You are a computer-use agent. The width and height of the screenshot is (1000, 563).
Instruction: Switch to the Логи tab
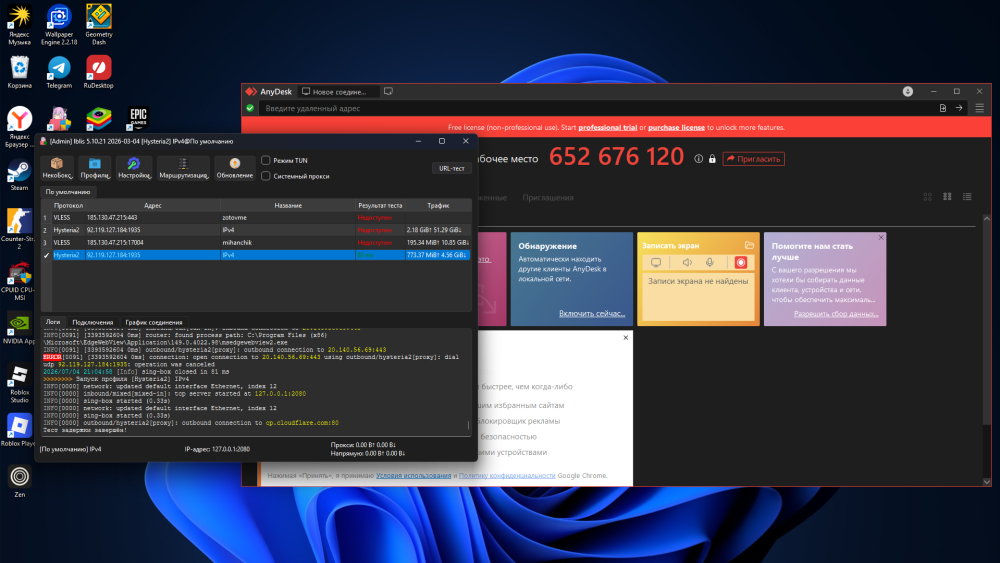pyautogui.click(x=53, y=322)
